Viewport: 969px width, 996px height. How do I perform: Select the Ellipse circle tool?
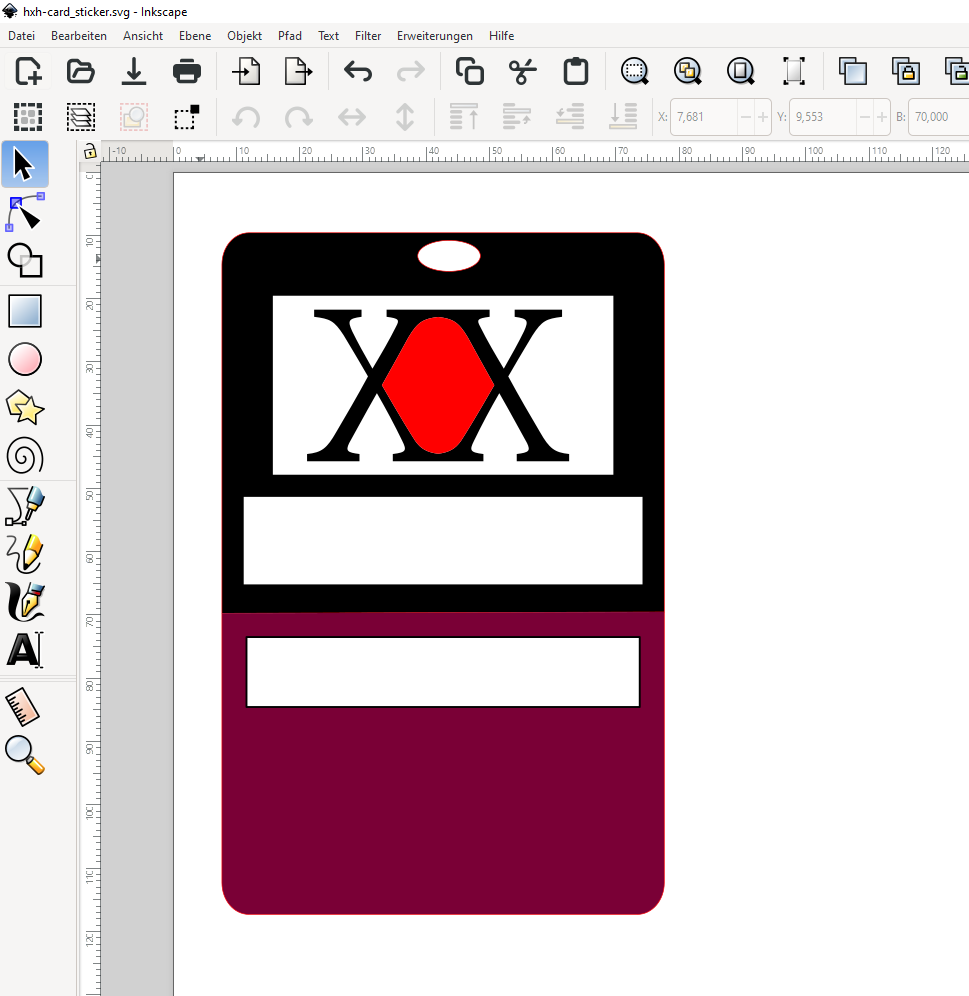coord(25,359)
